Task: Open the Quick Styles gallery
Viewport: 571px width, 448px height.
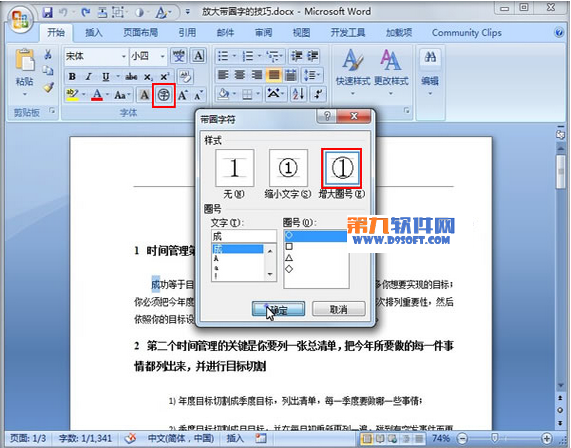Action: (x=353, y=71)
